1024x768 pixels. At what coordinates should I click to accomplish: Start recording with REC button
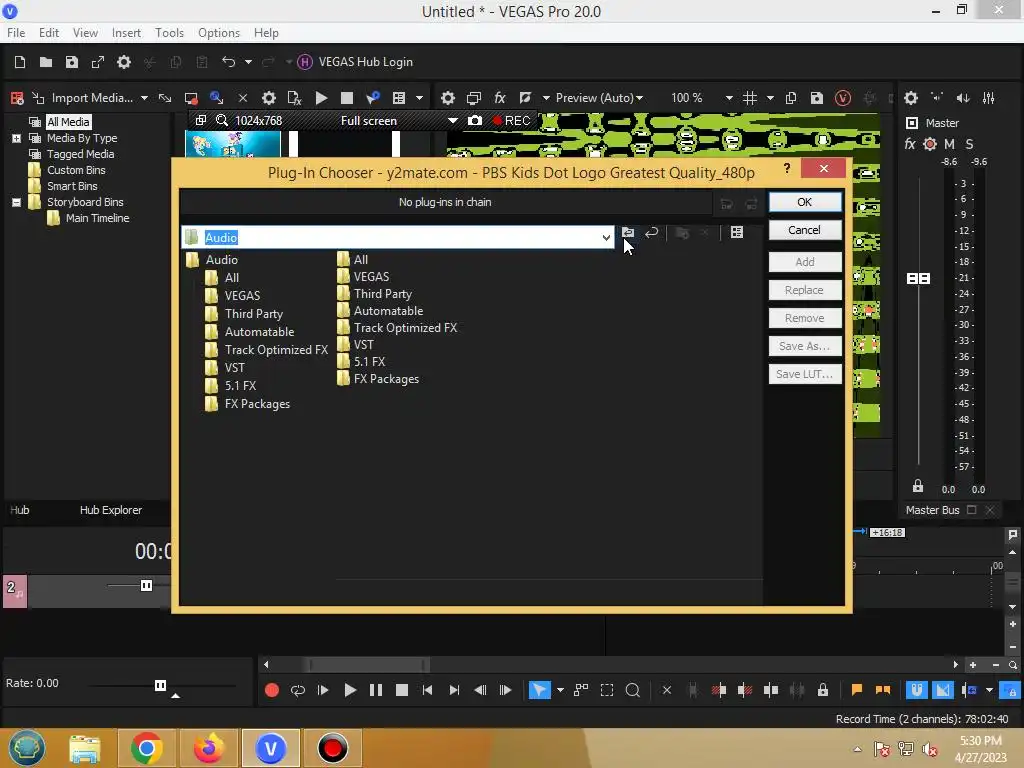click(x=511, y=121)
